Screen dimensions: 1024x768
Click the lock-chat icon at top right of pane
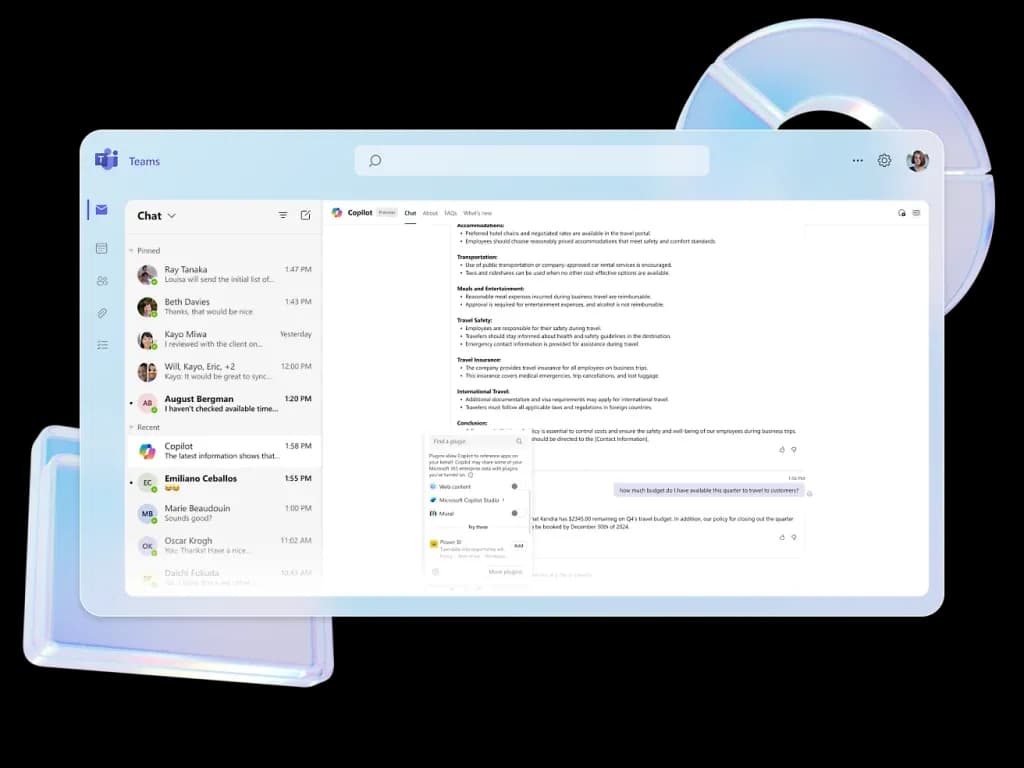902,213
